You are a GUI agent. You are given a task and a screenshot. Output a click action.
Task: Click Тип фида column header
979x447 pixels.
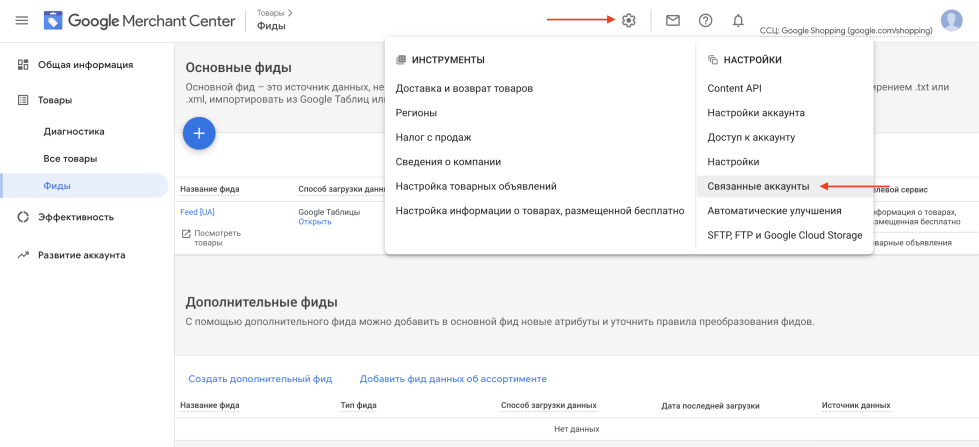pos(358,406)
